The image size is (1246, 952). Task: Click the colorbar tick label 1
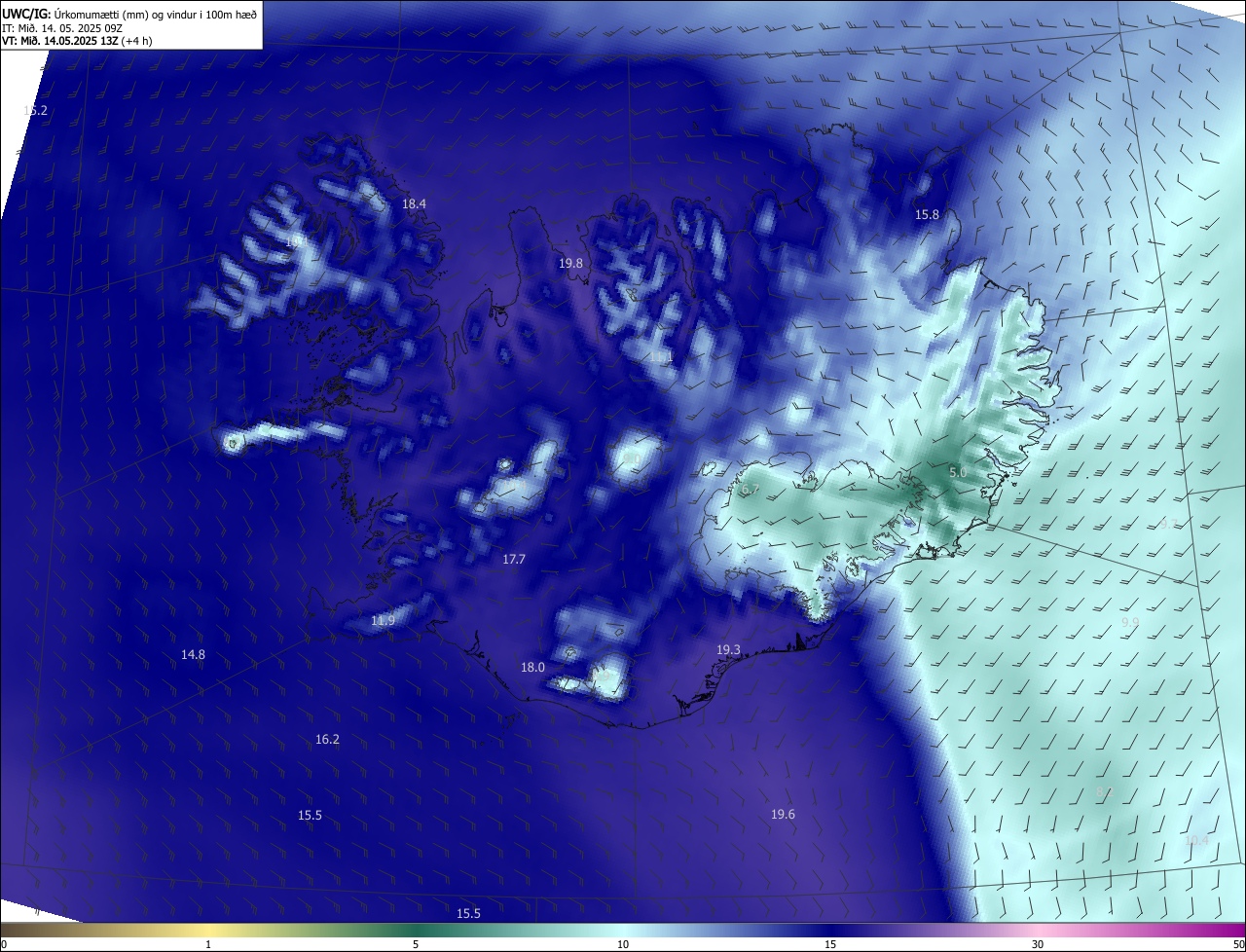208,944
